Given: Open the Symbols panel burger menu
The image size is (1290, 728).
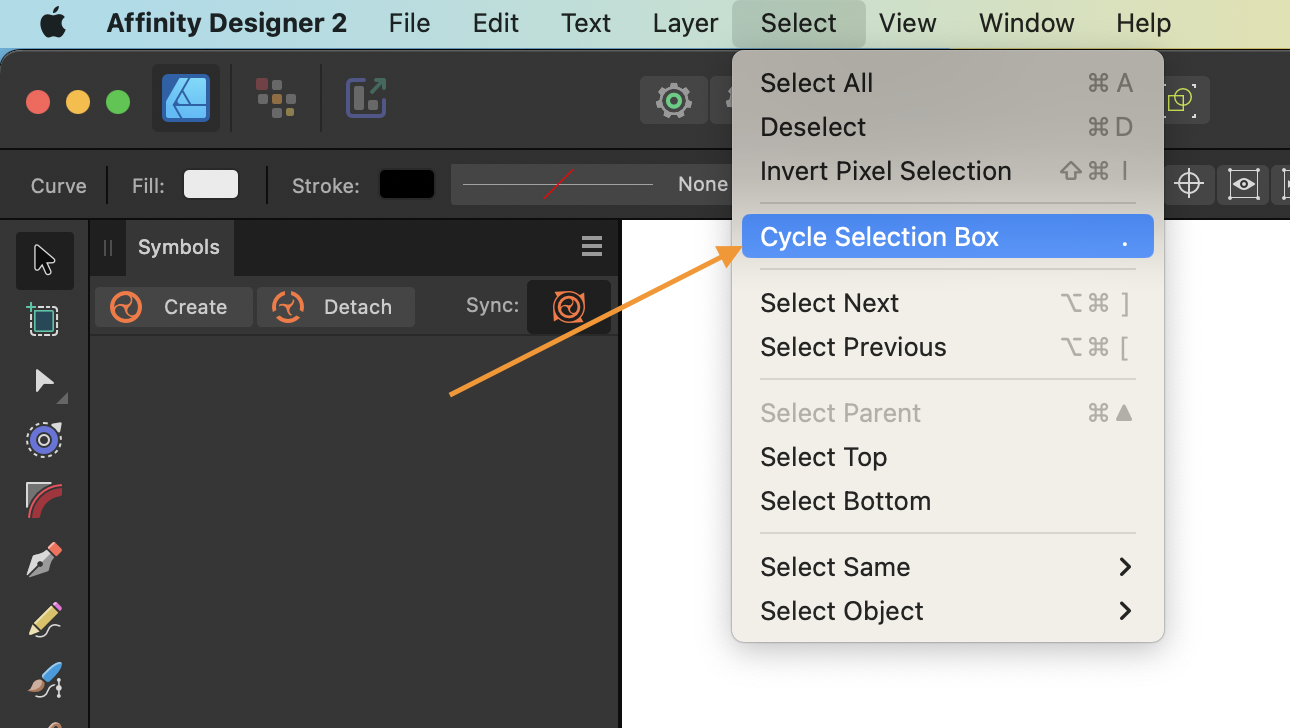Looking at the screenshot, I should point(591,246).
